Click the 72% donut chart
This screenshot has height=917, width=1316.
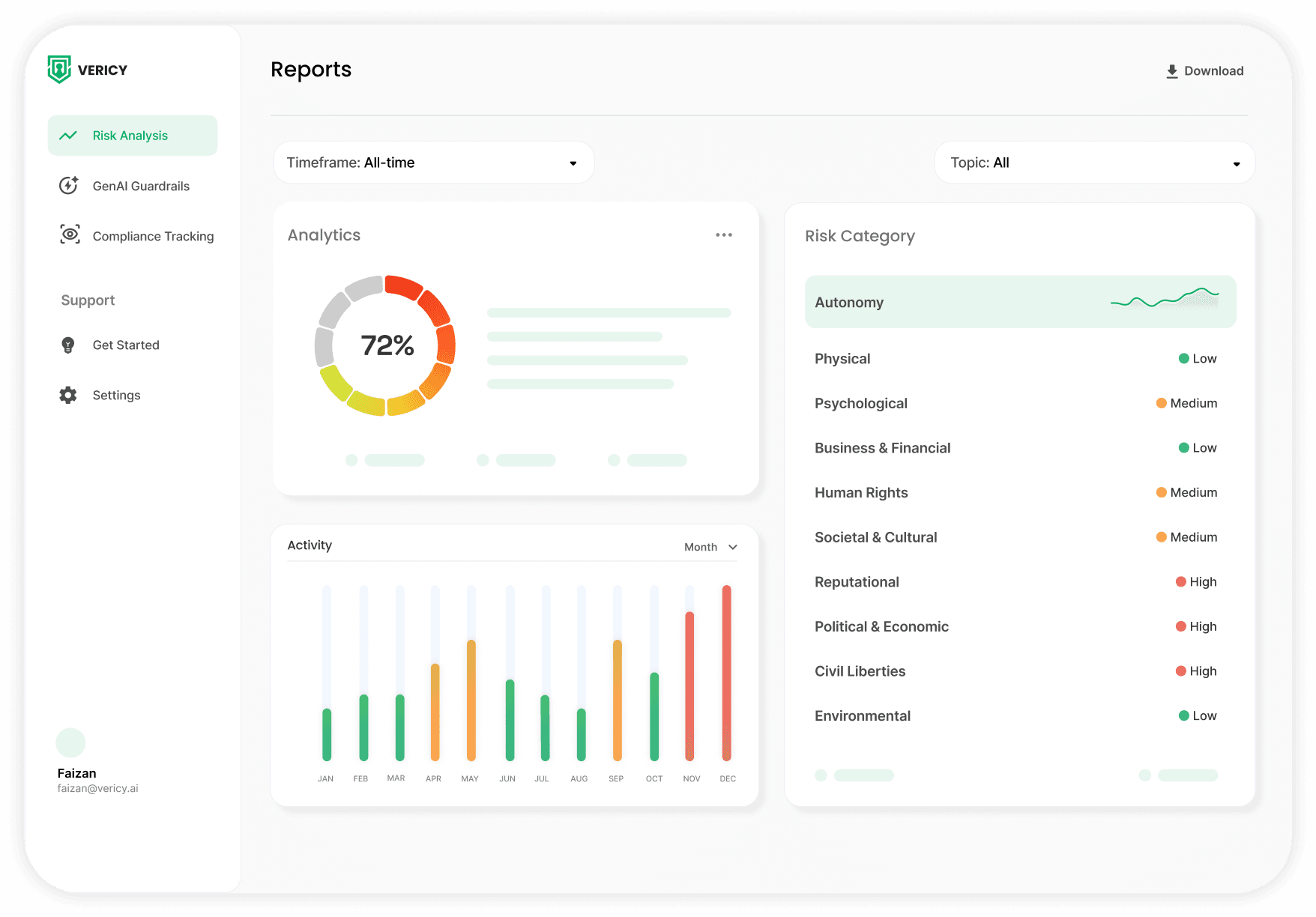click(x=386, y=345)
